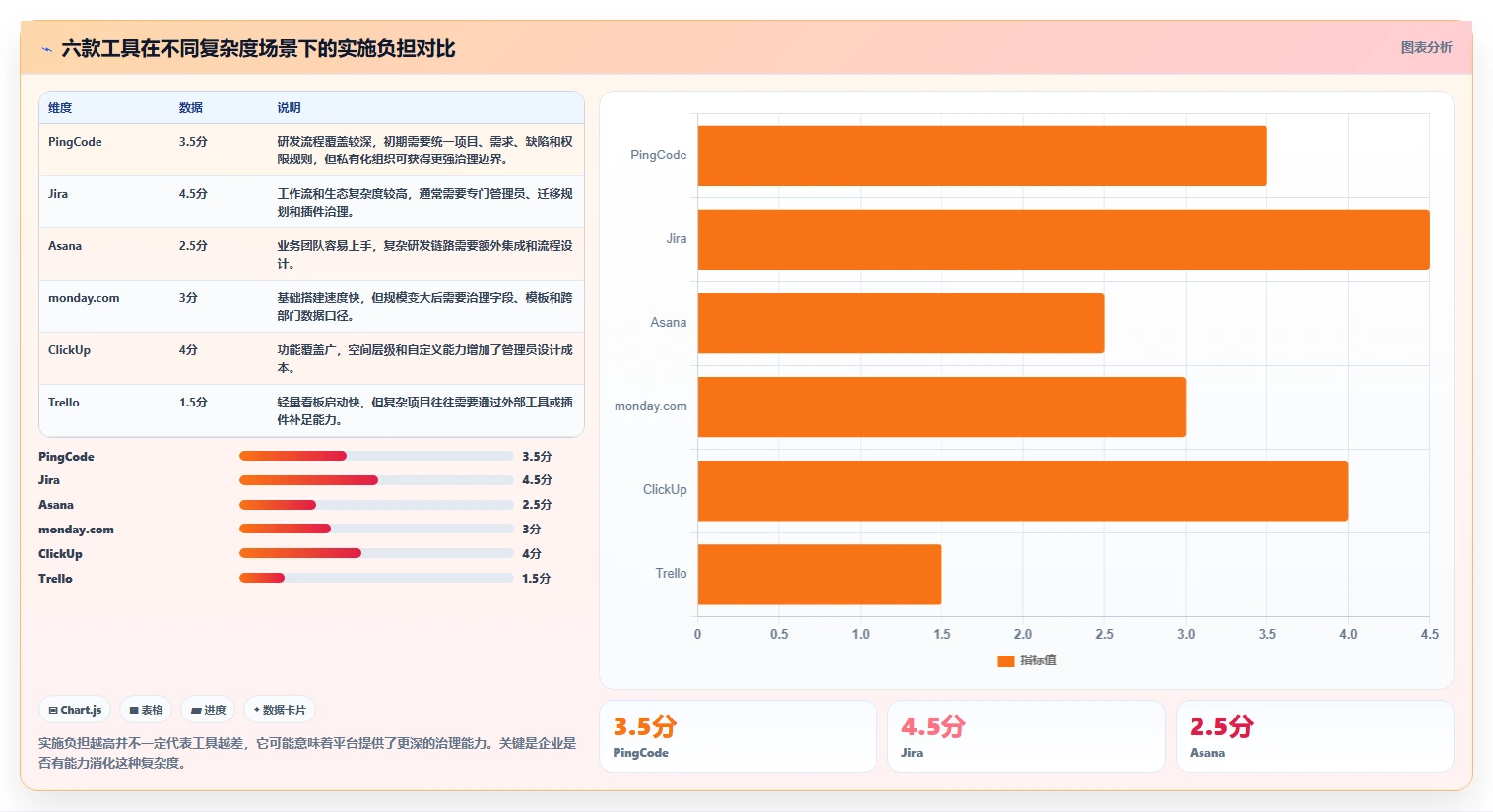The image size is (1493, 812).
Task: Click the Asana progress bar
Action: pos(376,505)
